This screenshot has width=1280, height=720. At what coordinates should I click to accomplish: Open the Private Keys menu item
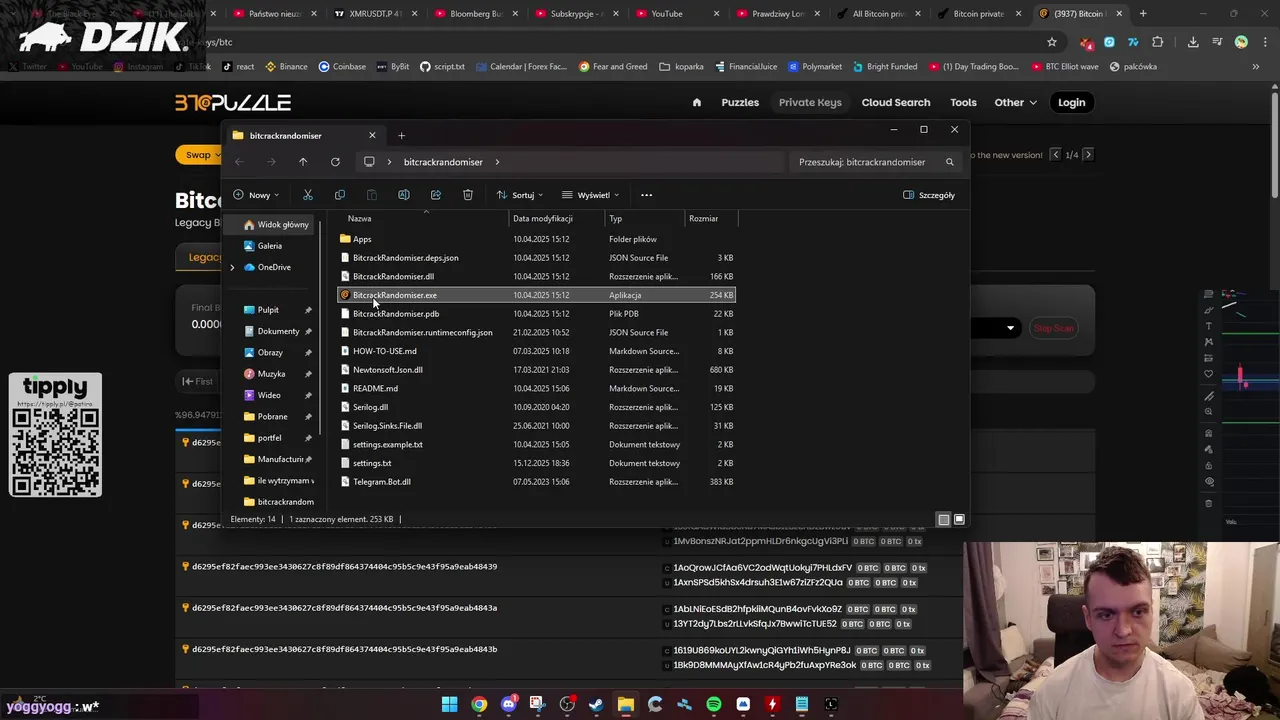(810, 102)
